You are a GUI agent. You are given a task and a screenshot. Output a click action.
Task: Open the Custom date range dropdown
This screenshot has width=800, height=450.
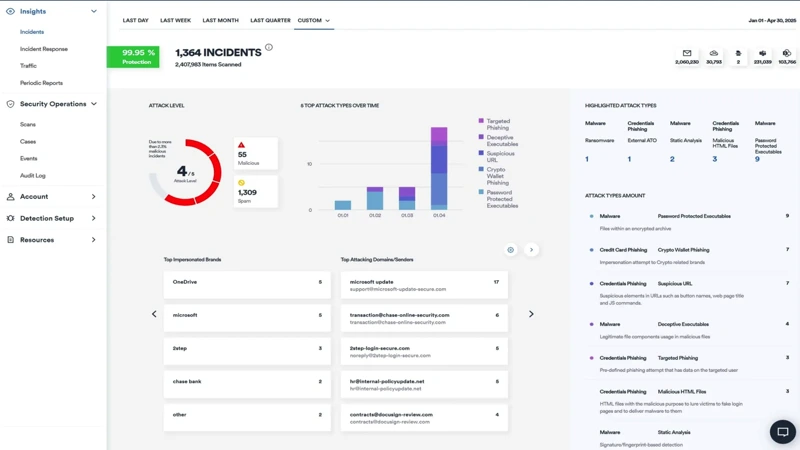(x=313, y=20)
